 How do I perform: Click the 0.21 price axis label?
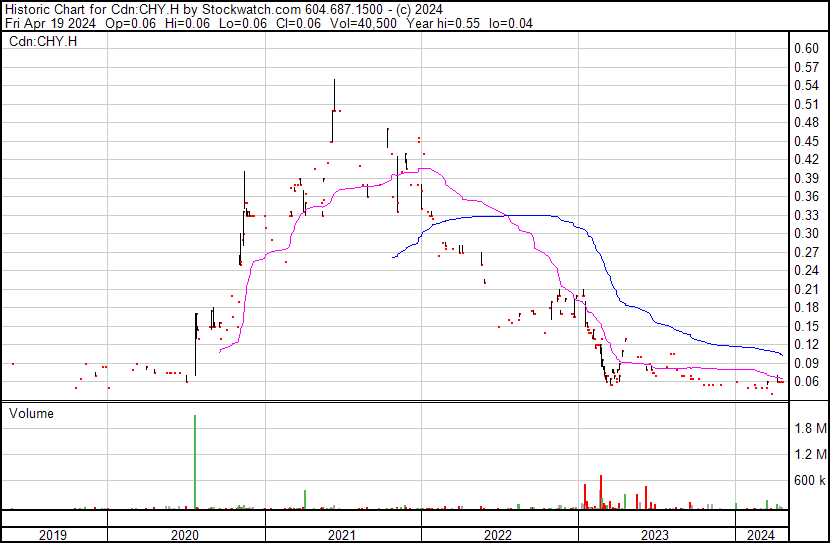point(807,289)
